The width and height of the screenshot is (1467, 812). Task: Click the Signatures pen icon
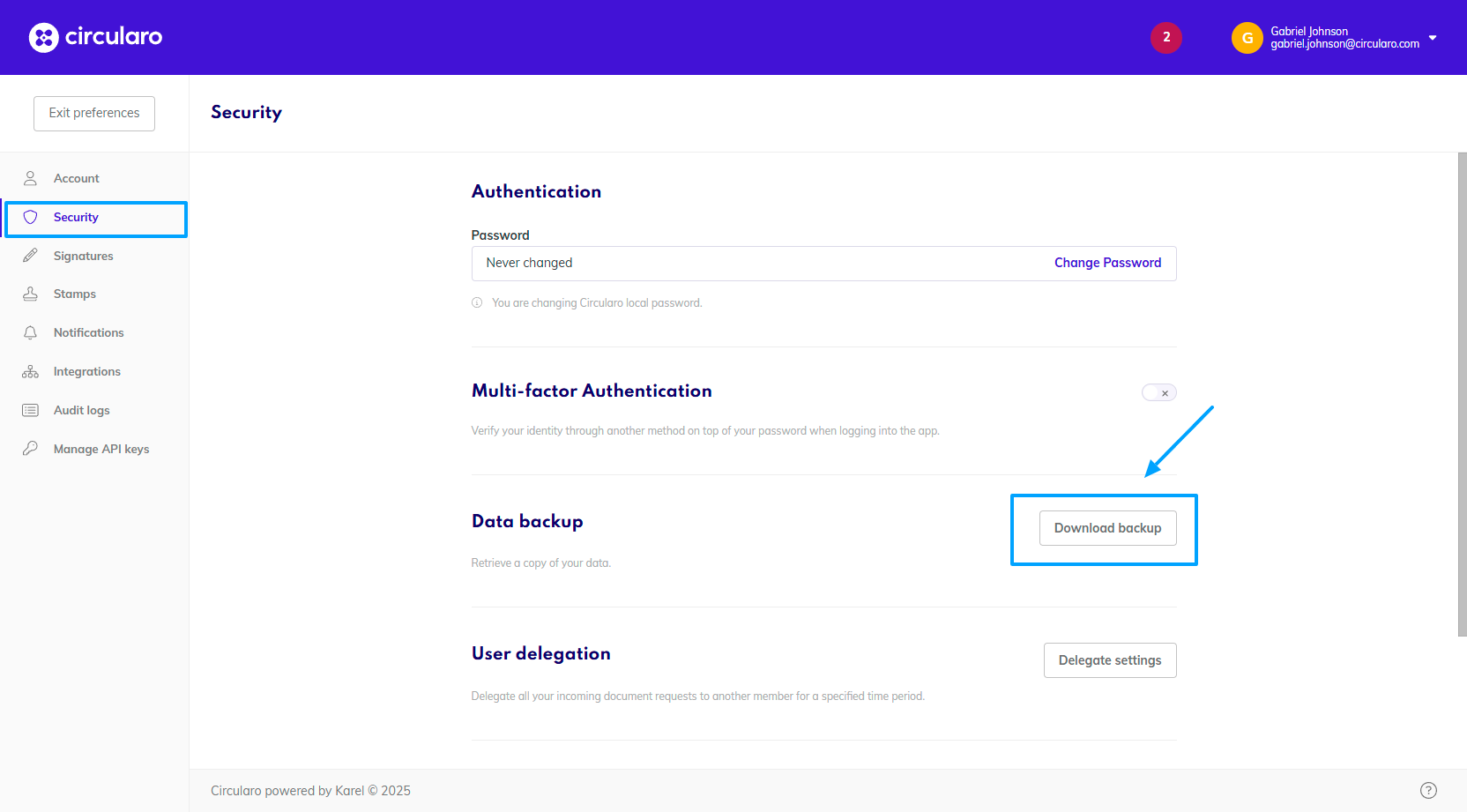(x=30, y=256)
